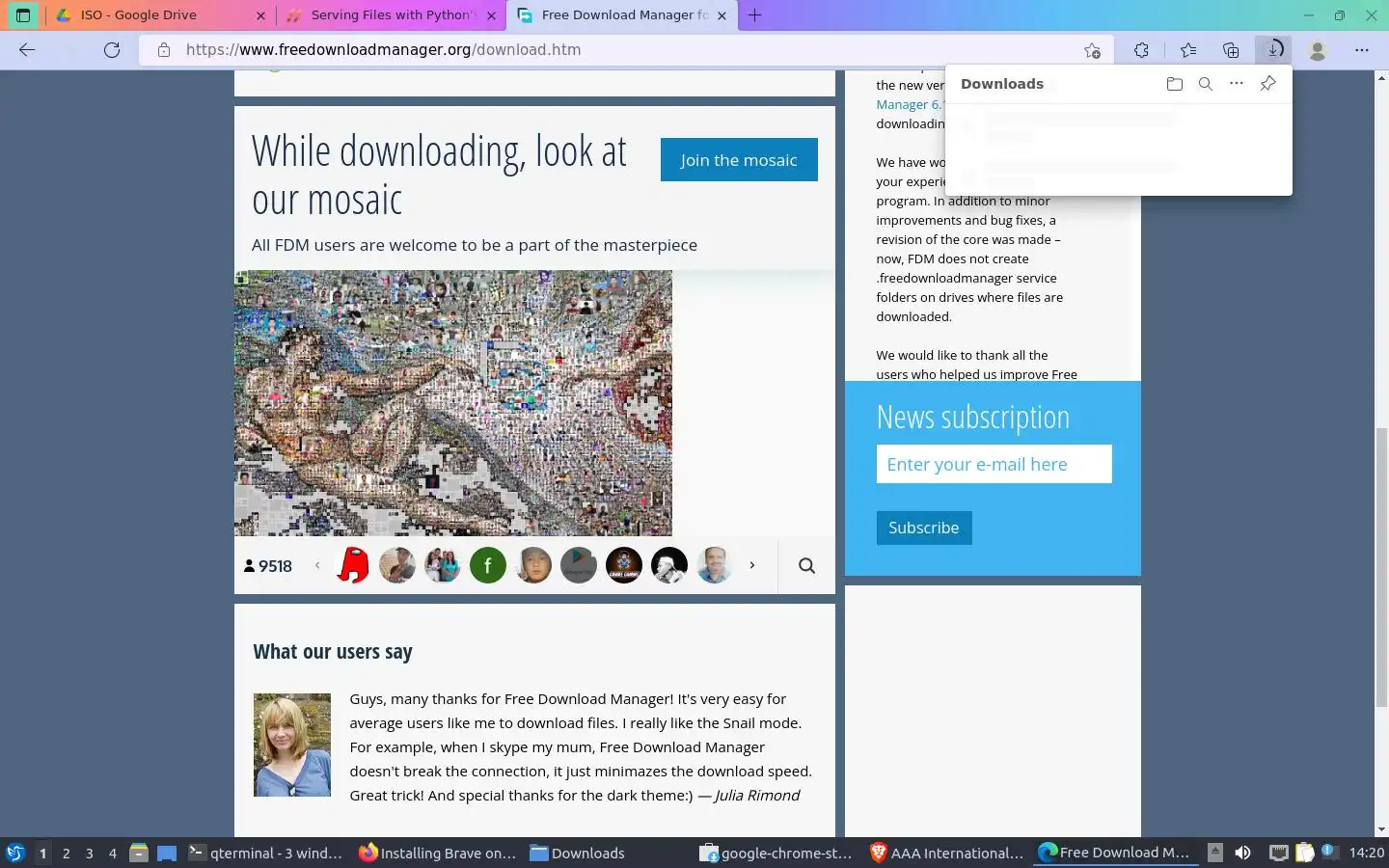Show previous mosaic avatars arrow
Screen dimensions: 1389x868
(317, 566)
